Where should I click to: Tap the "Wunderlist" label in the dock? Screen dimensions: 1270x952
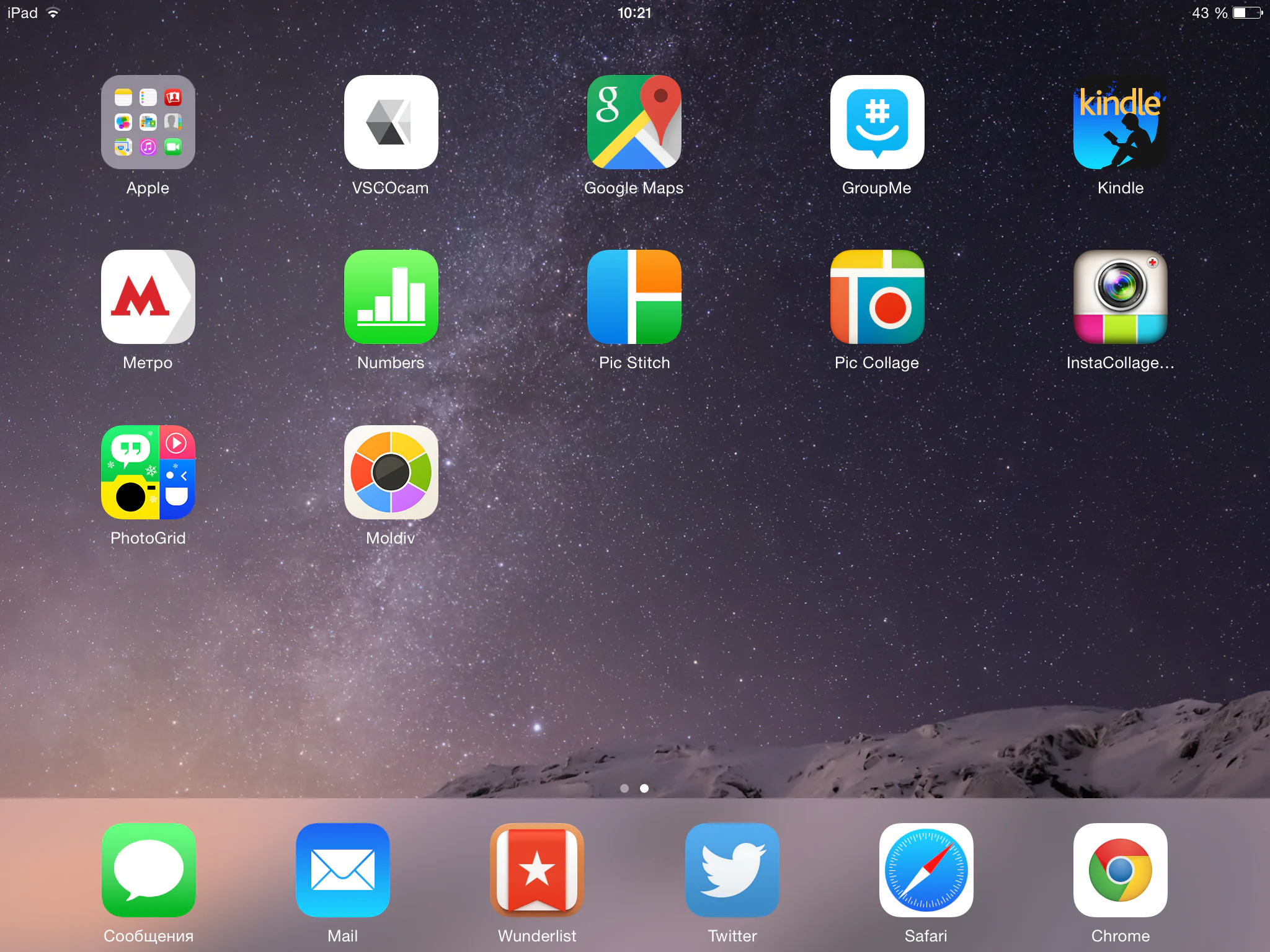(x=537, y=936)
